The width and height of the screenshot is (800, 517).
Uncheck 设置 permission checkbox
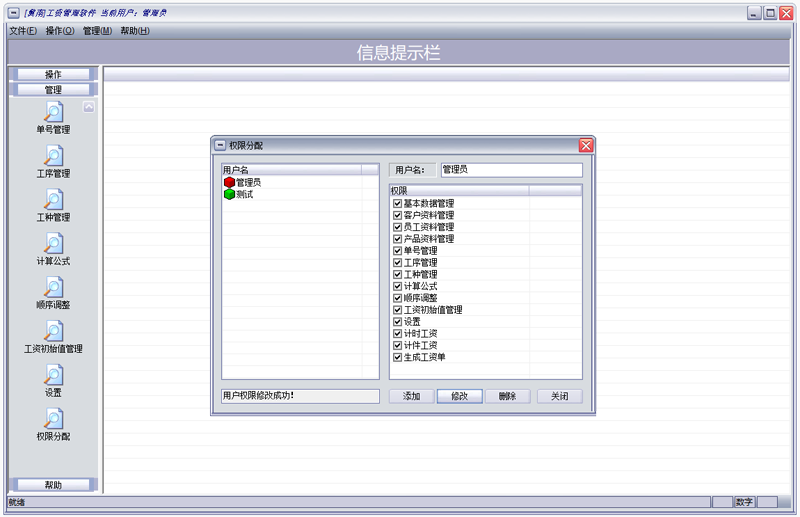coord(397,322)
